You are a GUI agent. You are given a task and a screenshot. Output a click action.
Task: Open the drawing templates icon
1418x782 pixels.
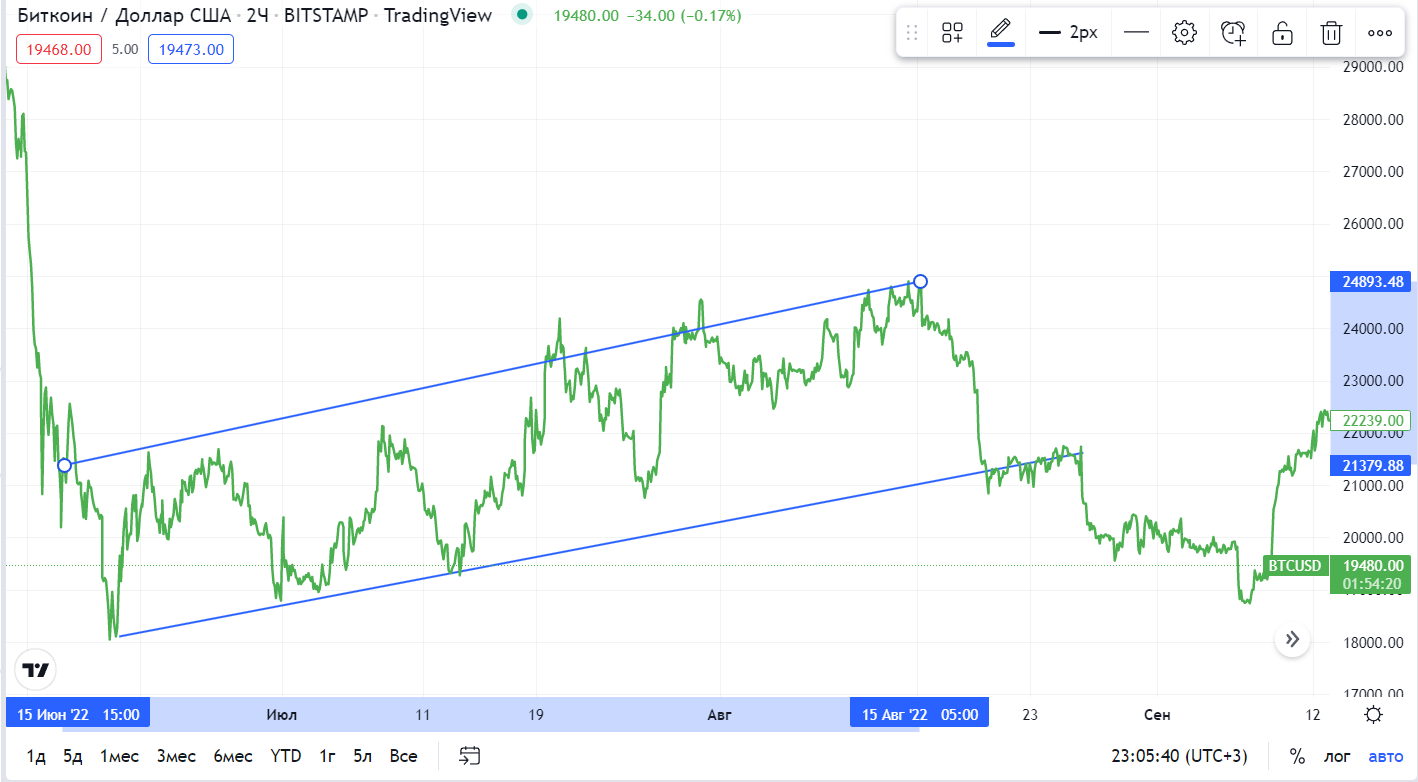[951, 33]
